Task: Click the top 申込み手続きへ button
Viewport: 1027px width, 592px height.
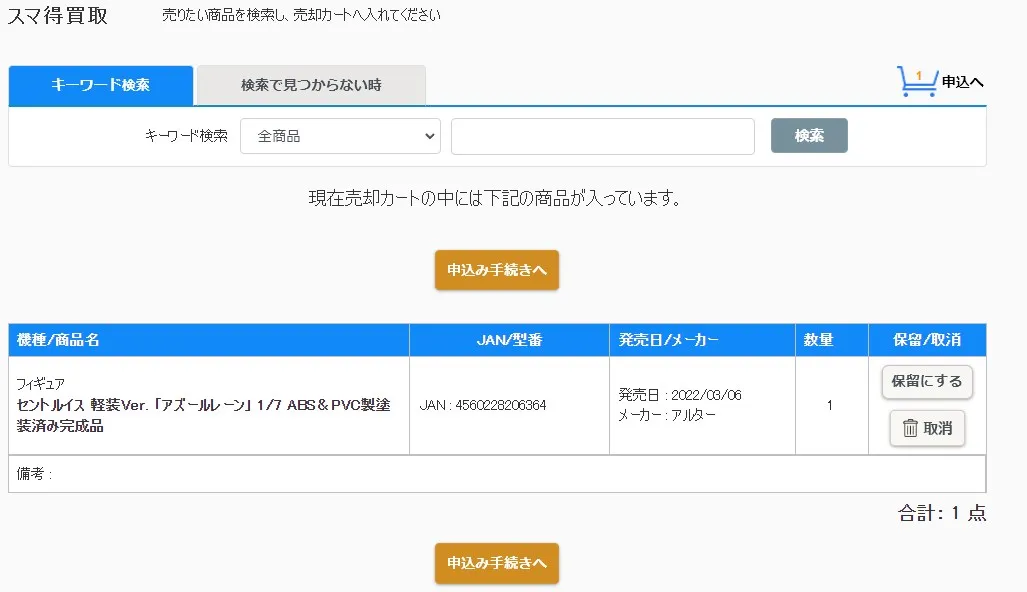Action: 496,270
